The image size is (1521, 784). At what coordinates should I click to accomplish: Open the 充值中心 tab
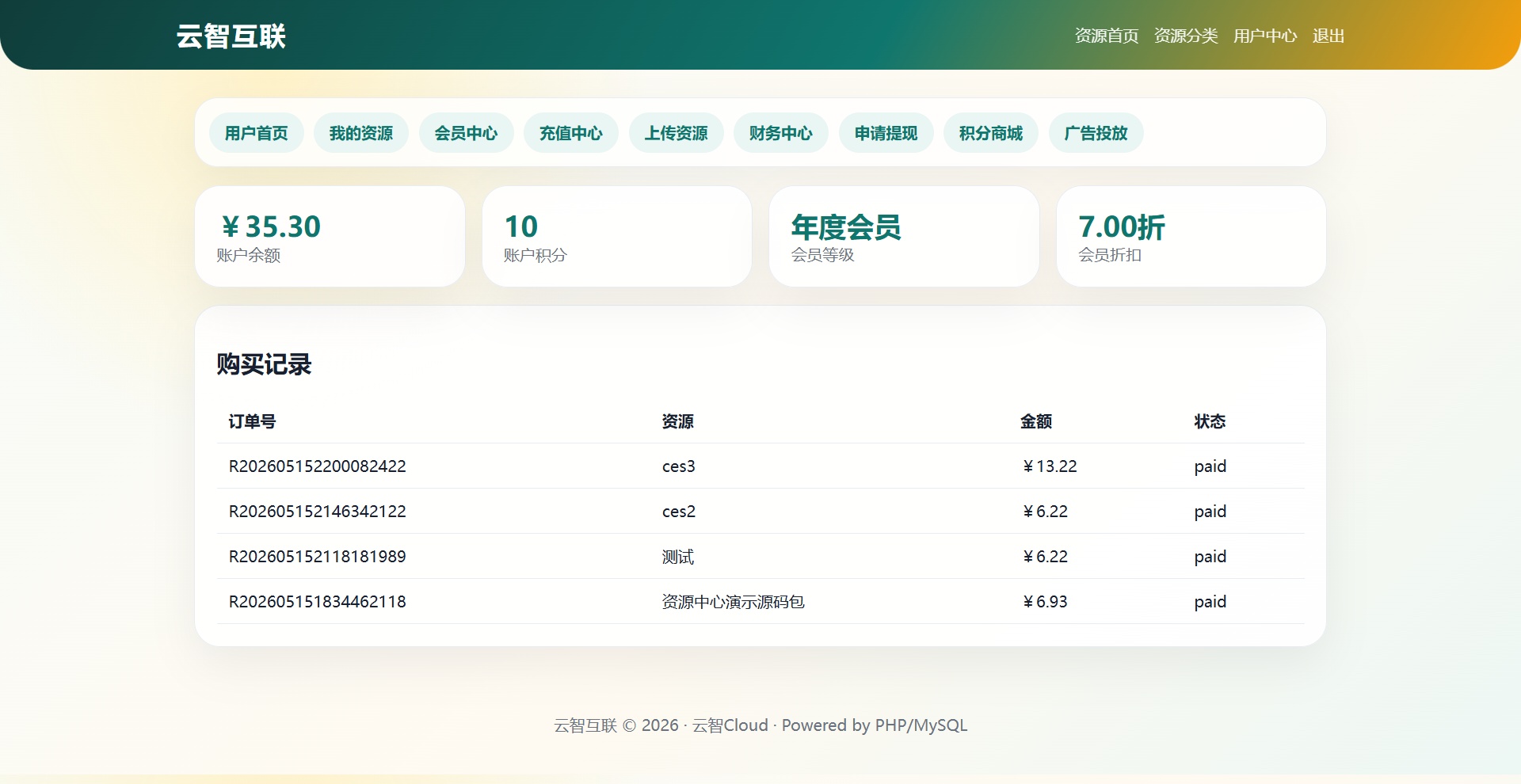tap(571, 132)
